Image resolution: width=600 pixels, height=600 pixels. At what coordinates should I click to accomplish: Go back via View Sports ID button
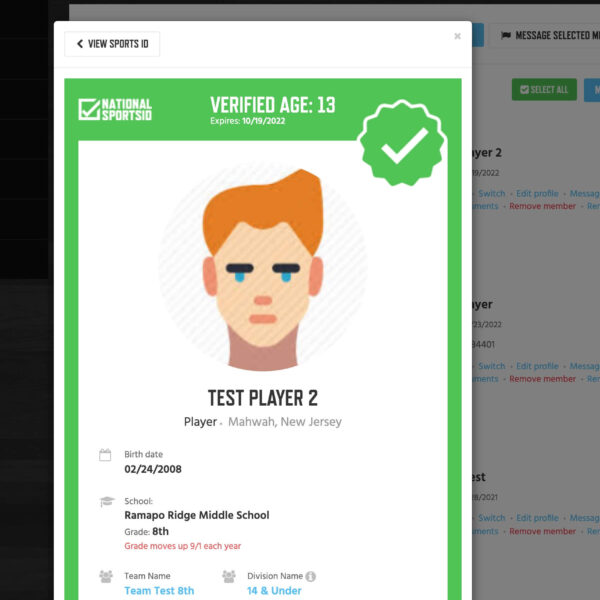(112, 44)
